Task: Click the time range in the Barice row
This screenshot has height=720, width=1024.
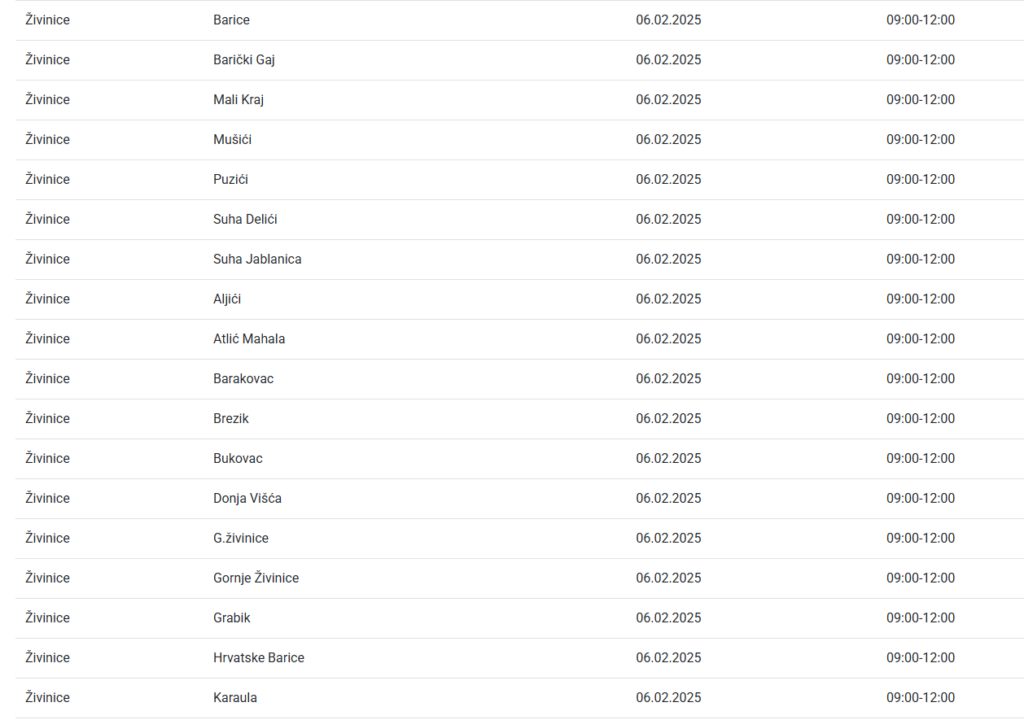Action: click(x=920, y=20)
